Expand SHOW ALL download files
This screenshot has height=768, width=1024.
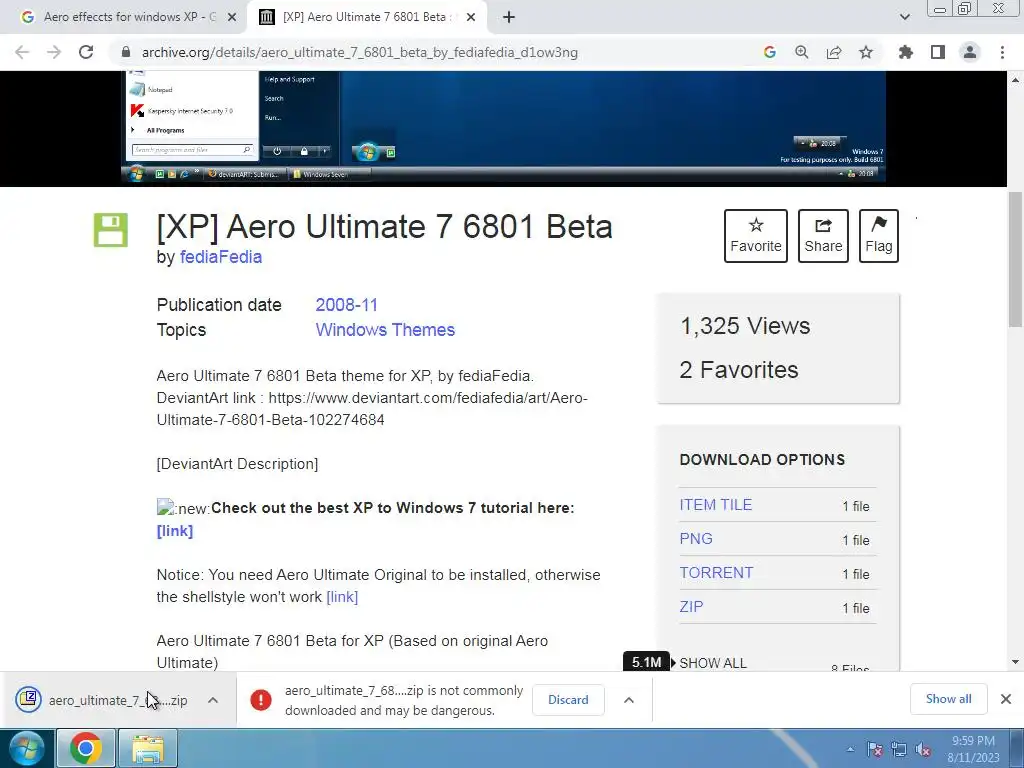click(712, 663)
